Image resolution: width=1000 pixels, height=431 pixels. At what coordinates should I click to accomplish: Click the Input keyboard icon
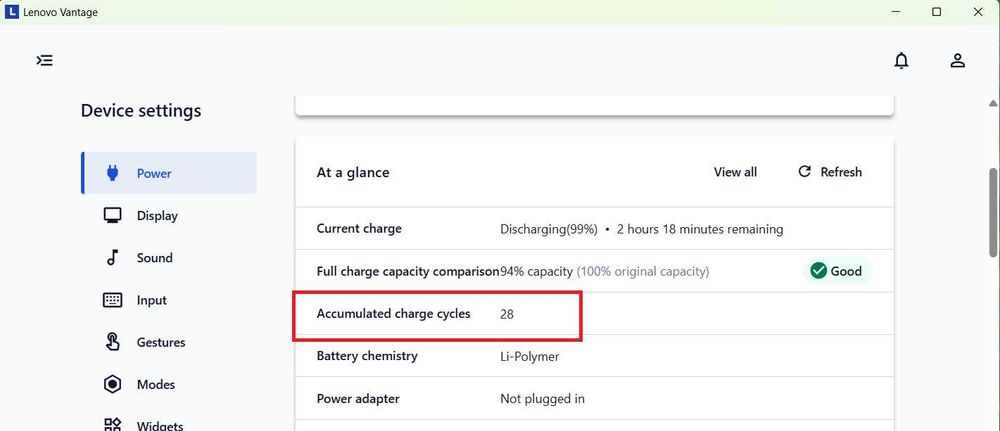(x=113, y=300)
